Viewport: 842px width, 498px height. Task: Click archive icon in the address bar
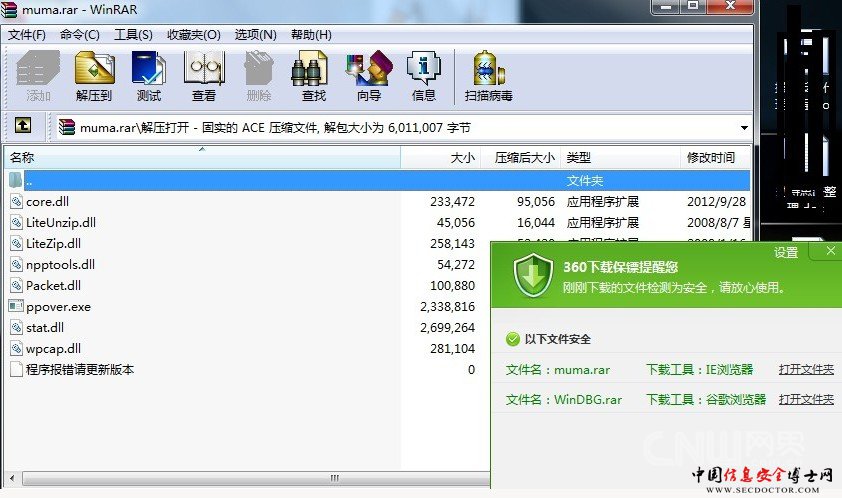67,127
